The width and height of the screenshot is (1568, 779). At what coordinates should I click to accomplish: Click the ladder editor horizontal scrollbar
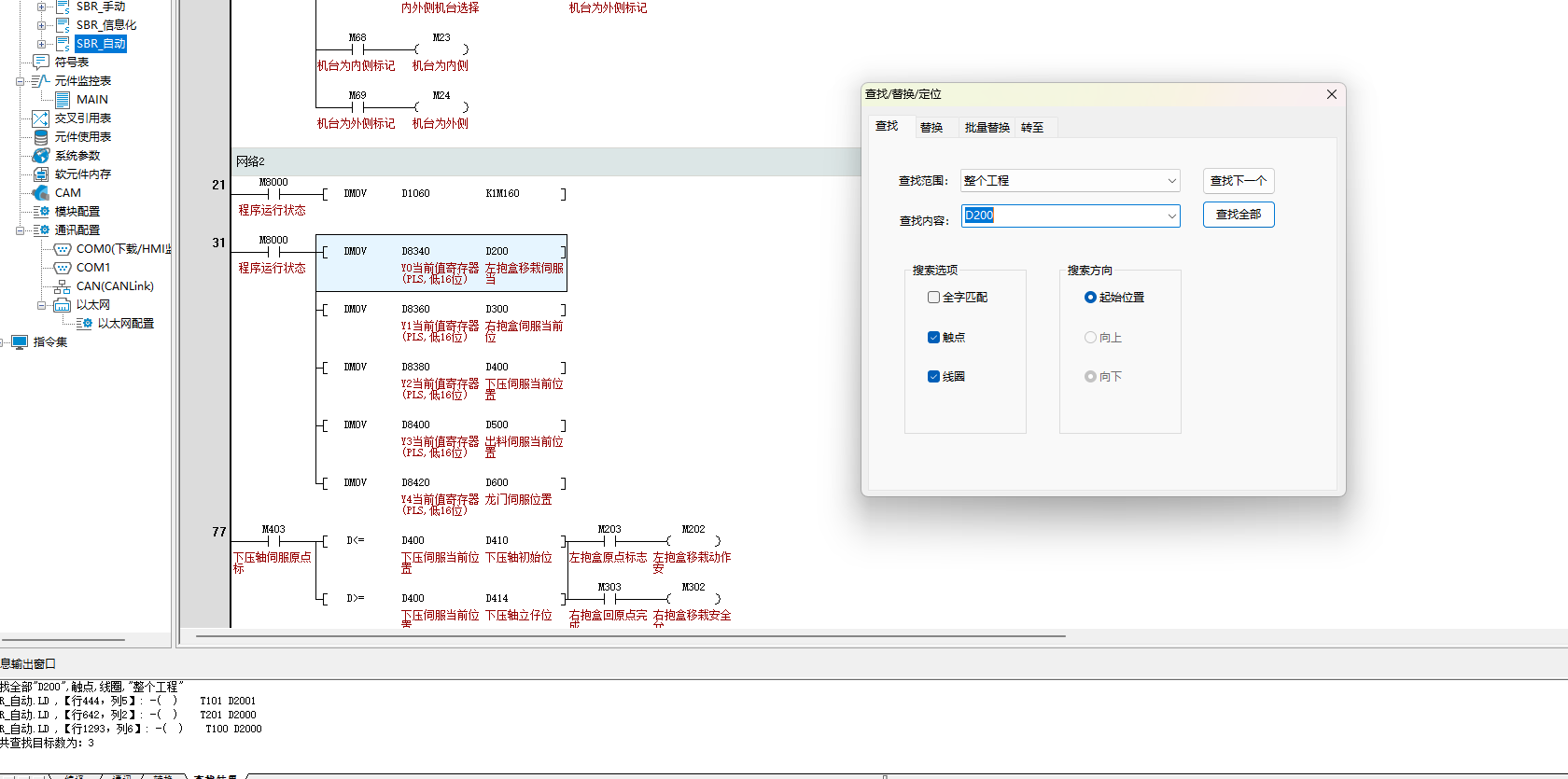630,636
